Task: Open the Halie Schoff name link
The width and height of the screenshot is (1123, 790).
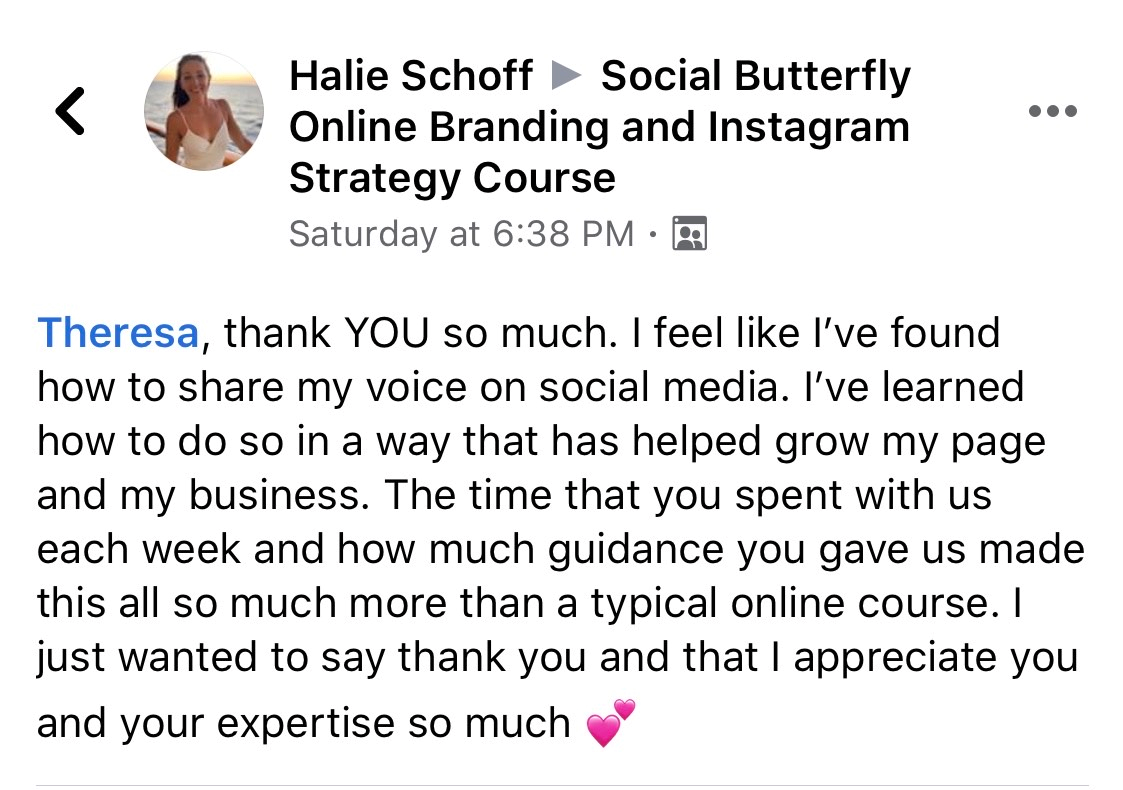Action: 410,77
